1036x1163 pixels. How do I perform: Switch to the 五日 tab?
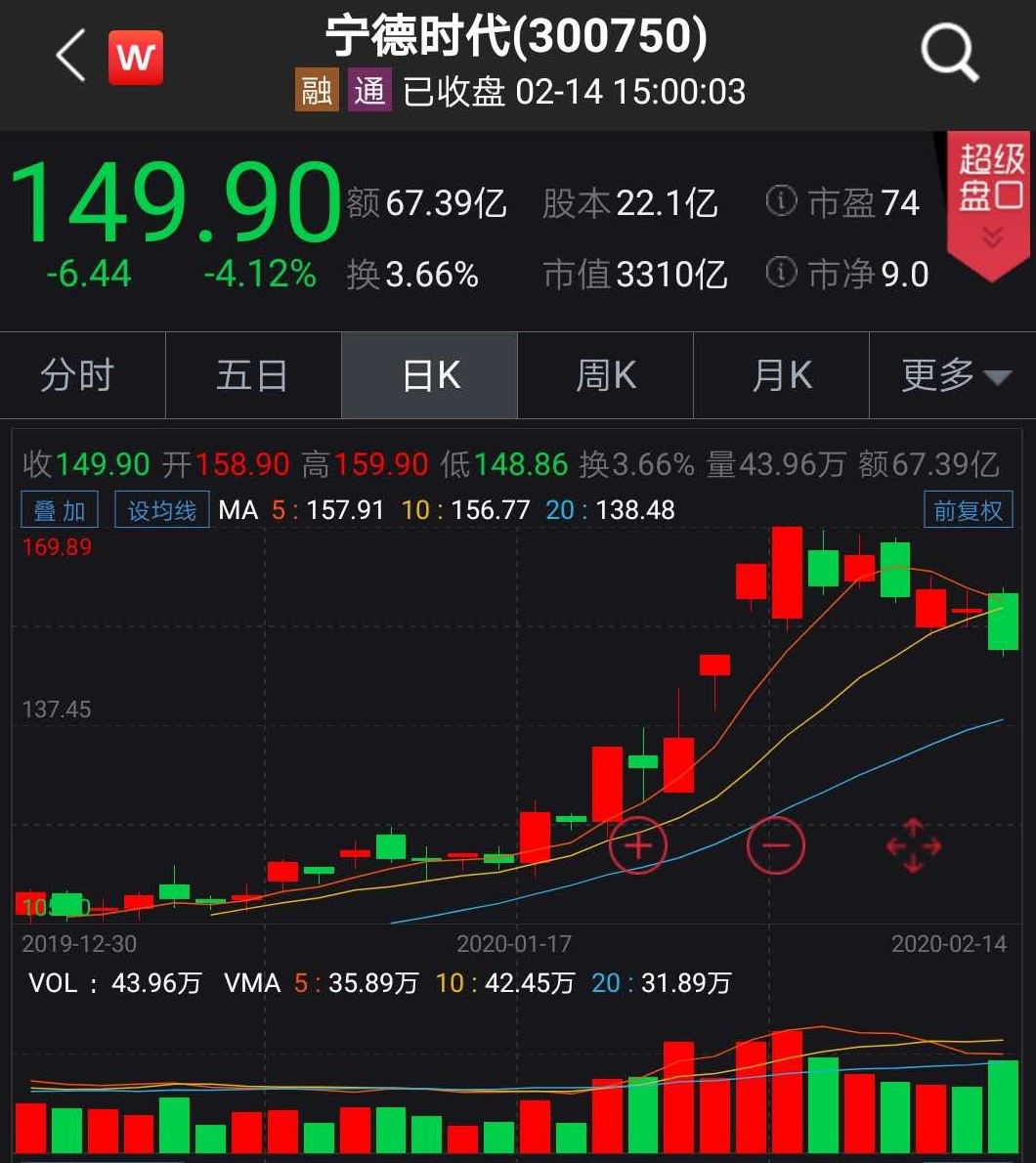click(252, 375)
